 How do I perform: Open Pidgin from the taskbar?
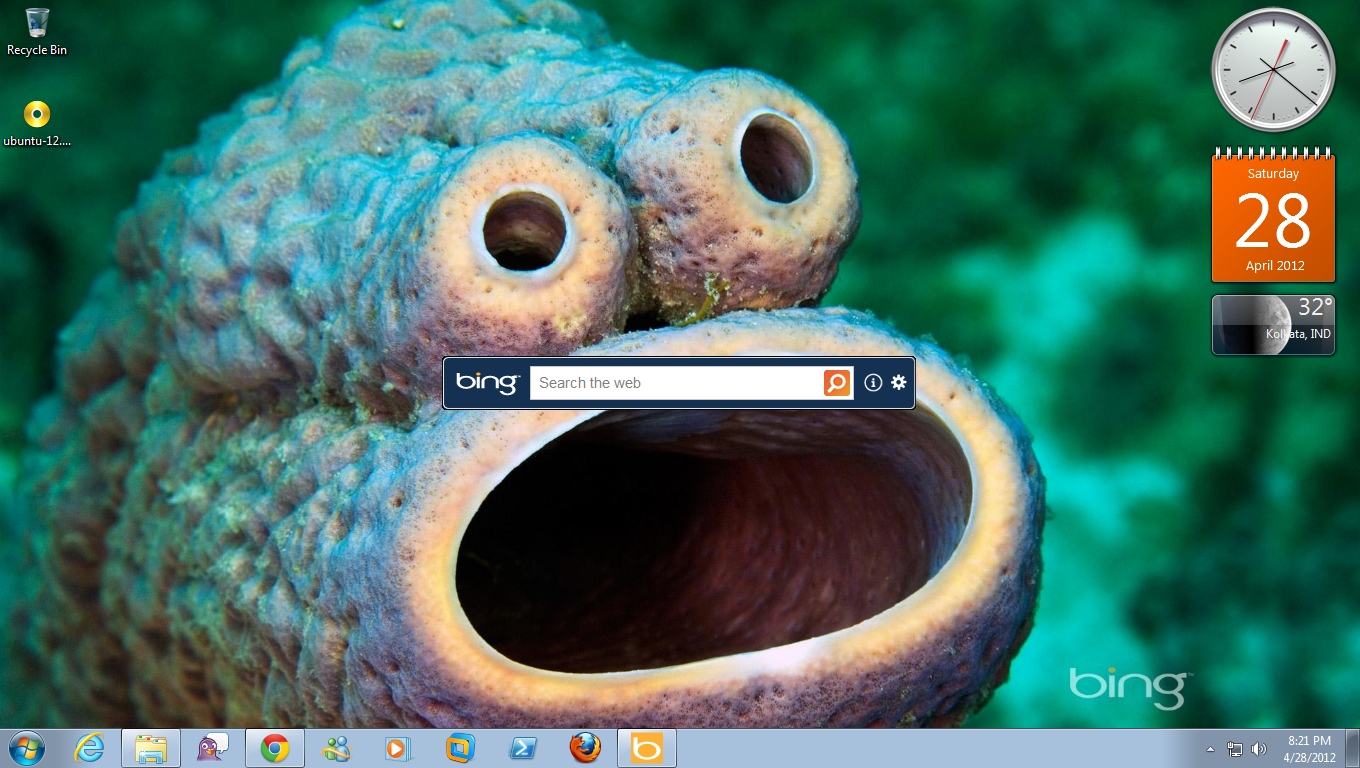(212, 747)
